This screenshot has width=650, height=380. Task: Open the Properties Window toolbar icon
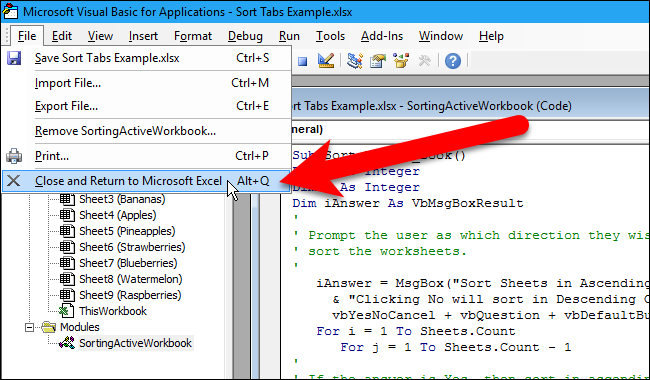tap(378, 61)
